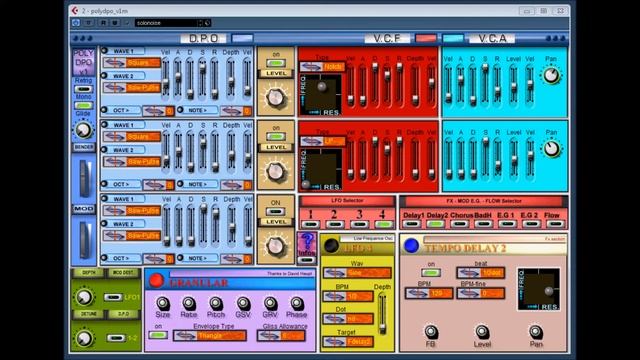Open the second V.C.F Type LP selector
Viewport: 640px width, 360px height.
[322, 141]
